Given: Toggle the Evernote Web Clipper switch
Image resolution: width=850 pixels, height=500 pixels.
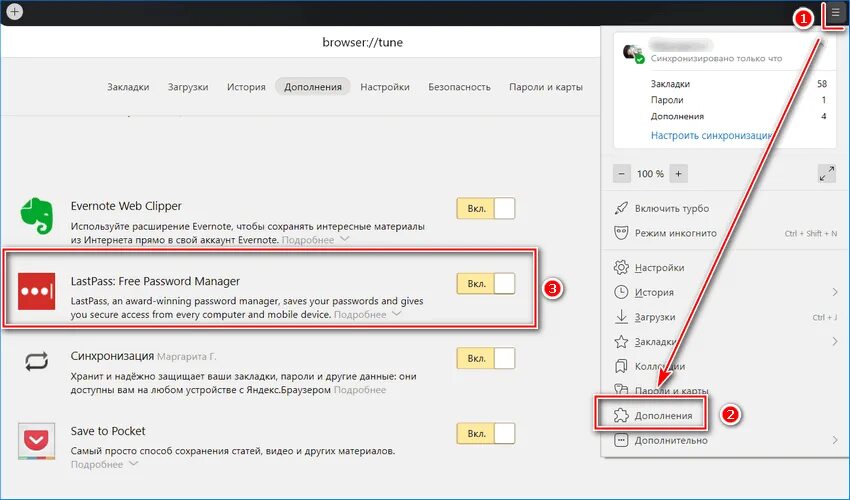Looking at the screenshot, I should [x=486, y=208].
